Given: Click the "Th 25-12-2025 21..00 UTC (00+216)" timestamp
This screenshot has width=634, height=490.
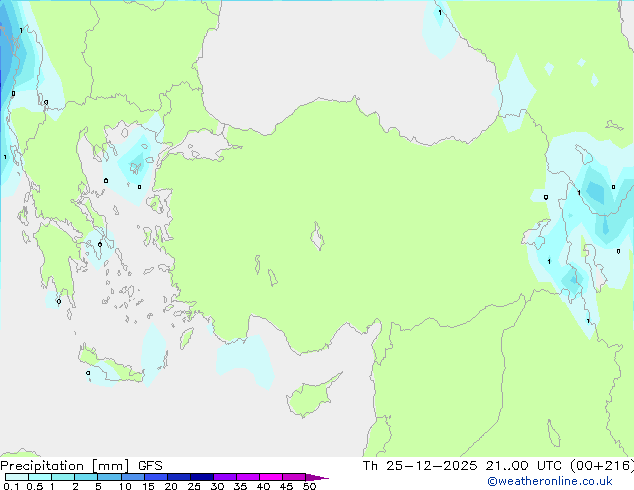Looking at the screenshot, I should [x=498, y=466].
